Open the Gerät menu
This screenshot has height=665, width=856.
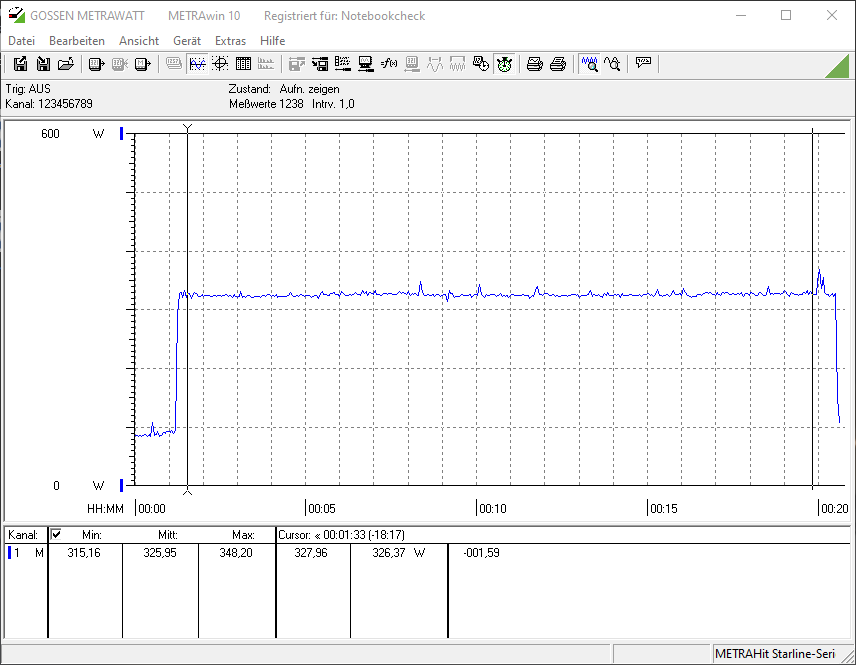187,41
